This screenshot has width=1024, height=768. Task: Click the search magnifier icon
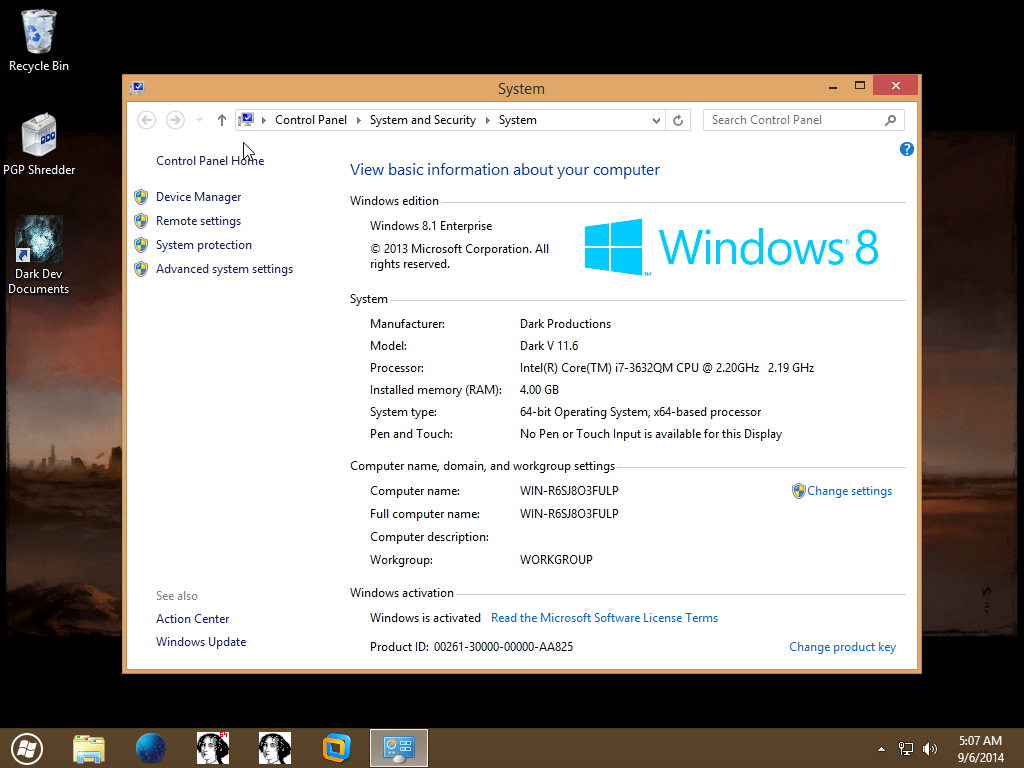click(890, 120)
